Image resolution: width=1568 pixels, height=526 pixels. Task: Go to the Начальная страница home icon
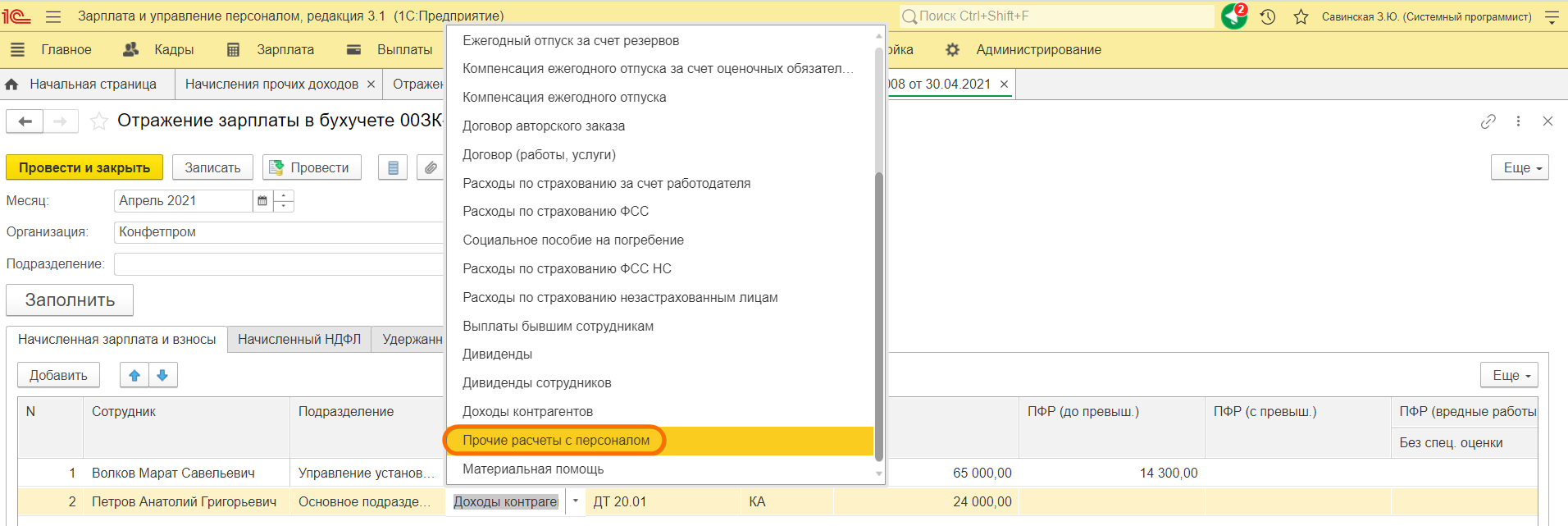coord(12,85)
